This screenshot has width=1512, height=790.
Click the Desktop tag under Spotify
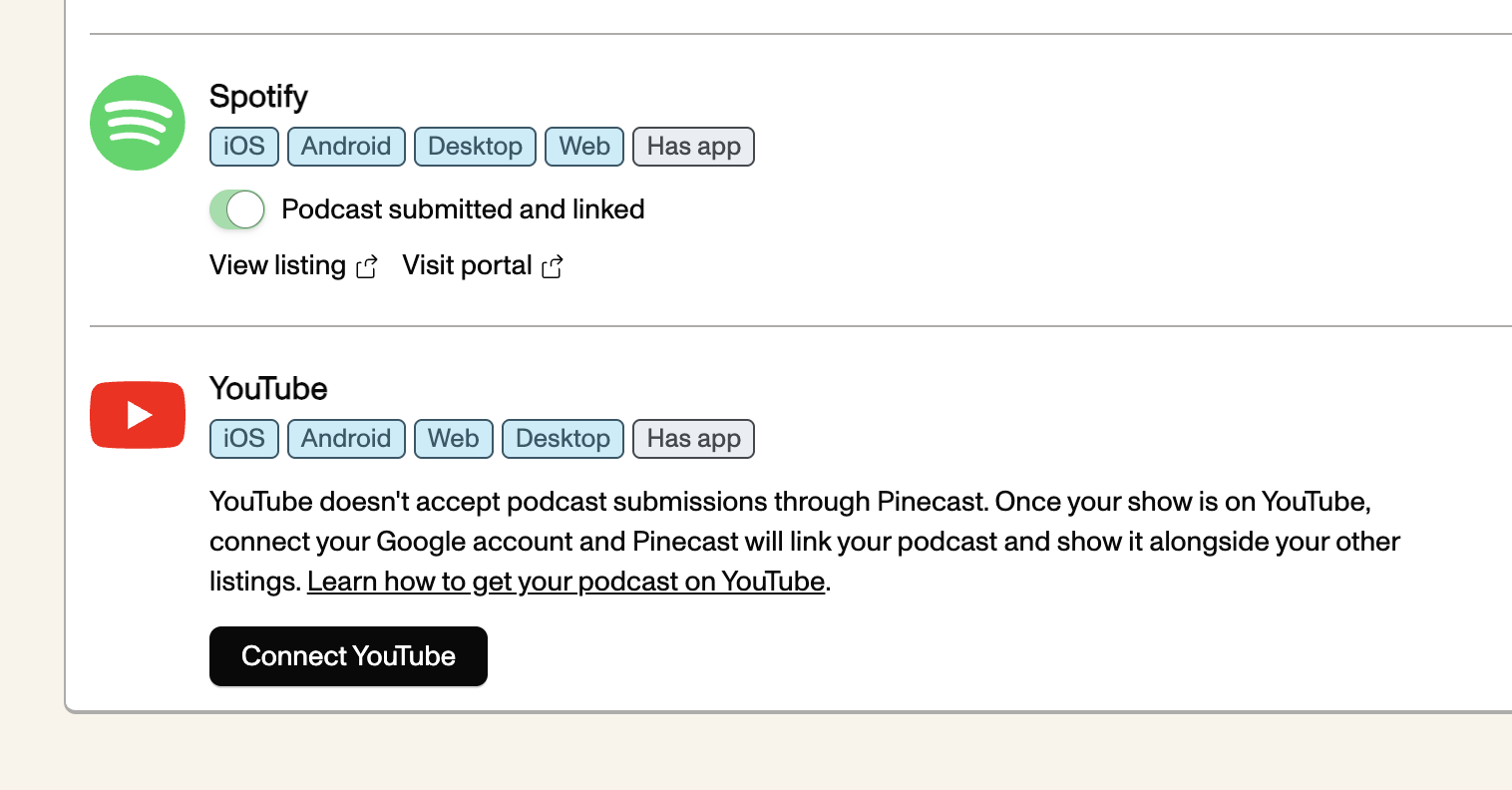(x=475, y=147)
